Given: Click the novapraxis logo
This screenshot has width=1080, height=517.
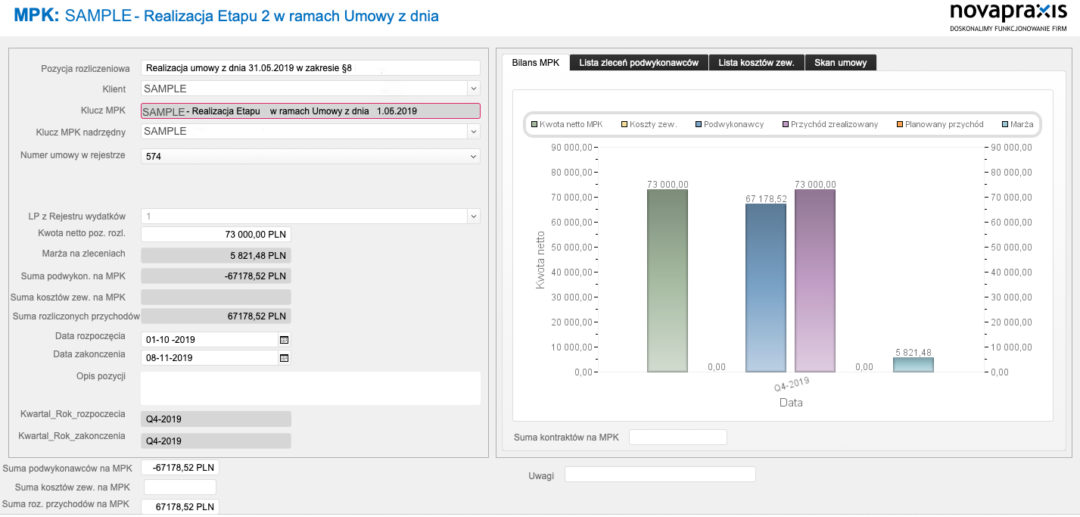Looking at the screenshot, I should click(1008, 17).
